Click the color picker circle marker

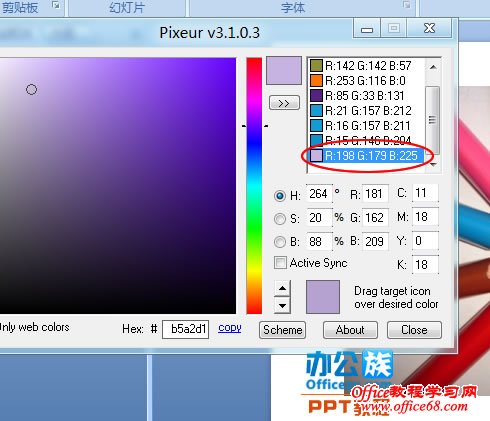pyautogui.click(x=31, y=89)
